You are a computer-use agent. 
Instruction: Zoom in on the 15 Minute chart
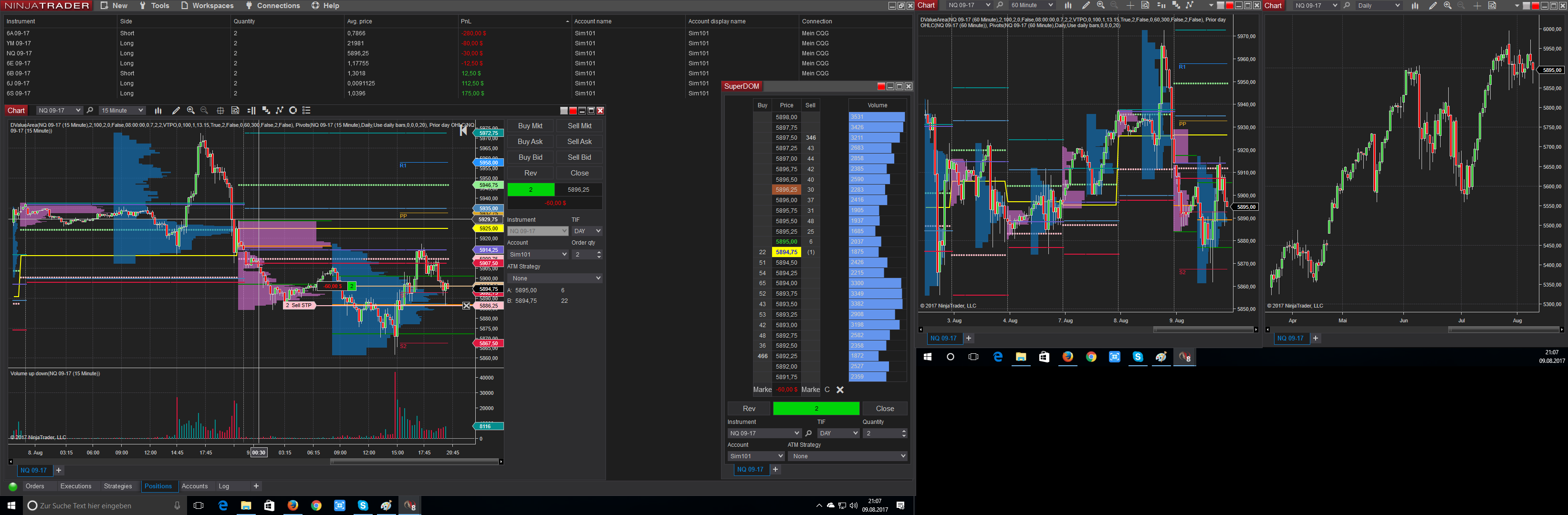point(191,111)
